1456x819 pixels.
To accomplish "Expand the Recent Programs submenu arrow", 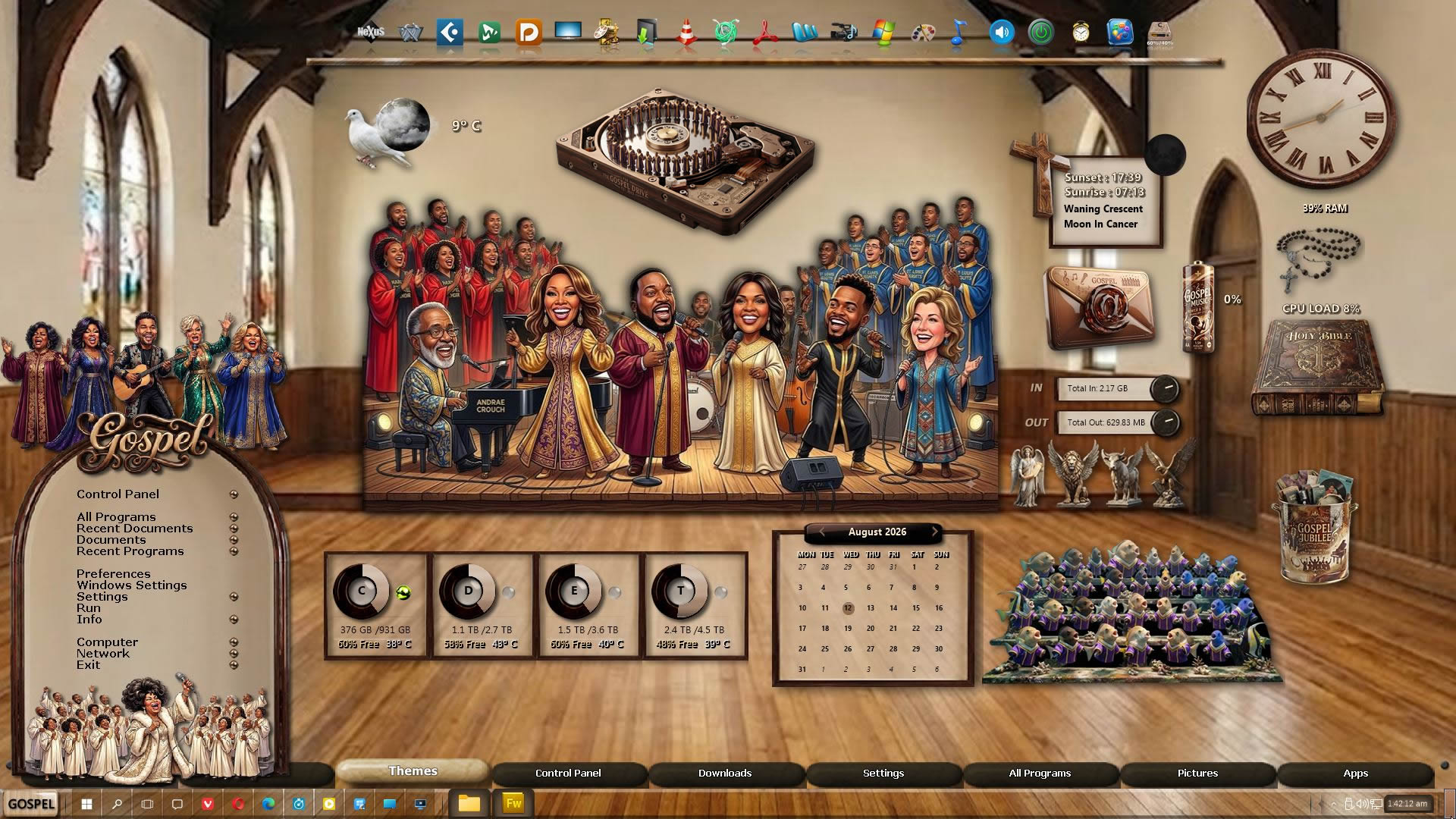I will 234,551.
